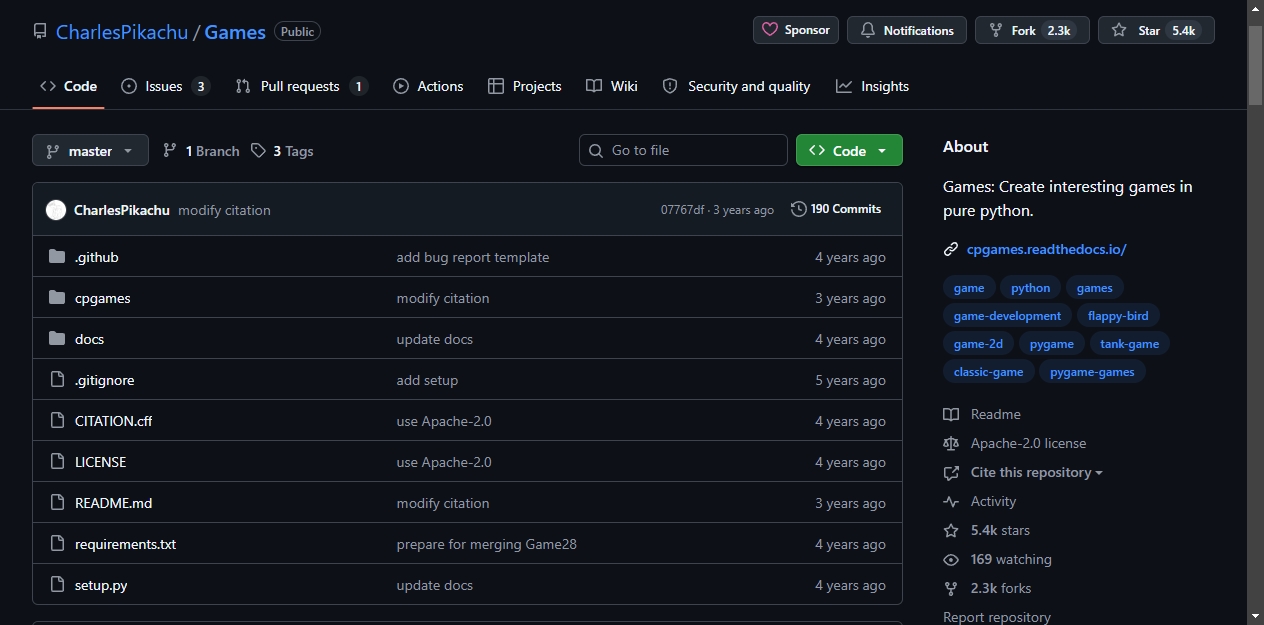Open the Insights tab
The width and height of the screenshot is (1264, 625).
point(872,86)
